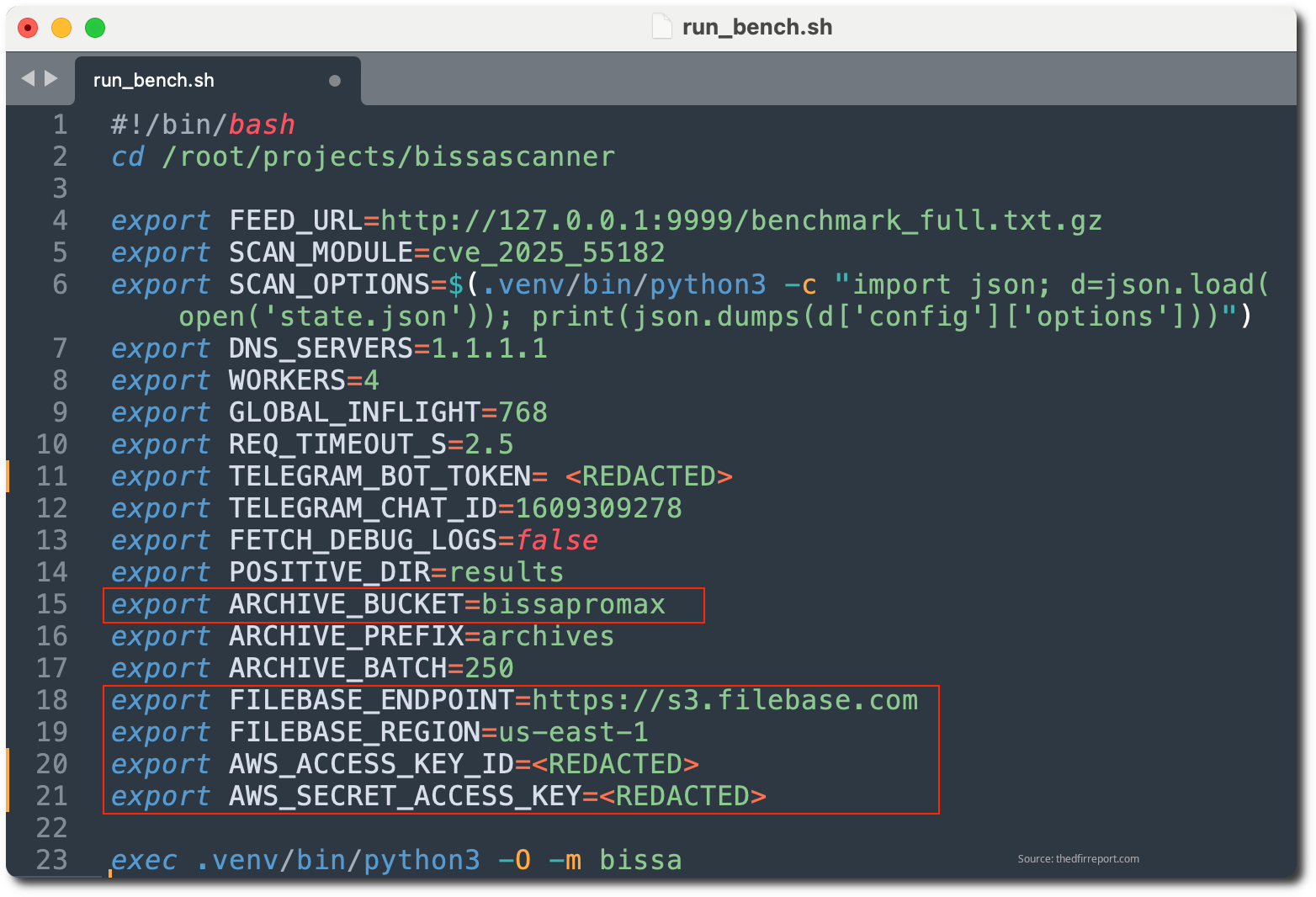Minimize the window with the yellow button

61,28
